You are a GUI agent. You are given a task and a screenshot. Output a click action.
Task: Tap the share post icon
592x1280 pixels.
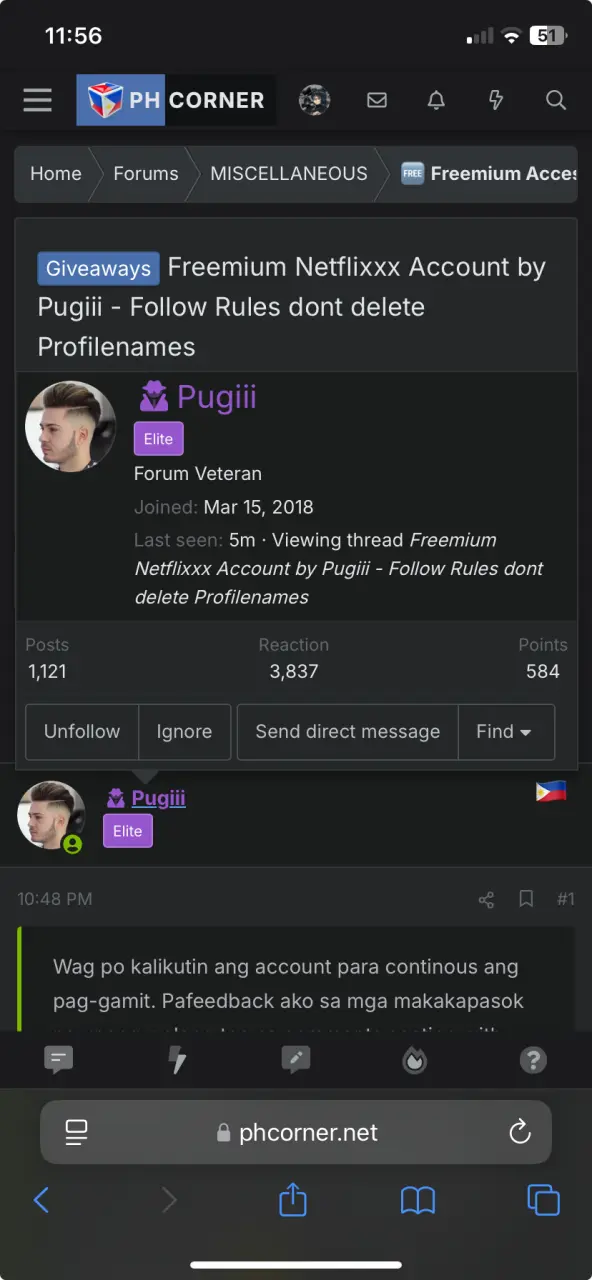tap(486, 899)
